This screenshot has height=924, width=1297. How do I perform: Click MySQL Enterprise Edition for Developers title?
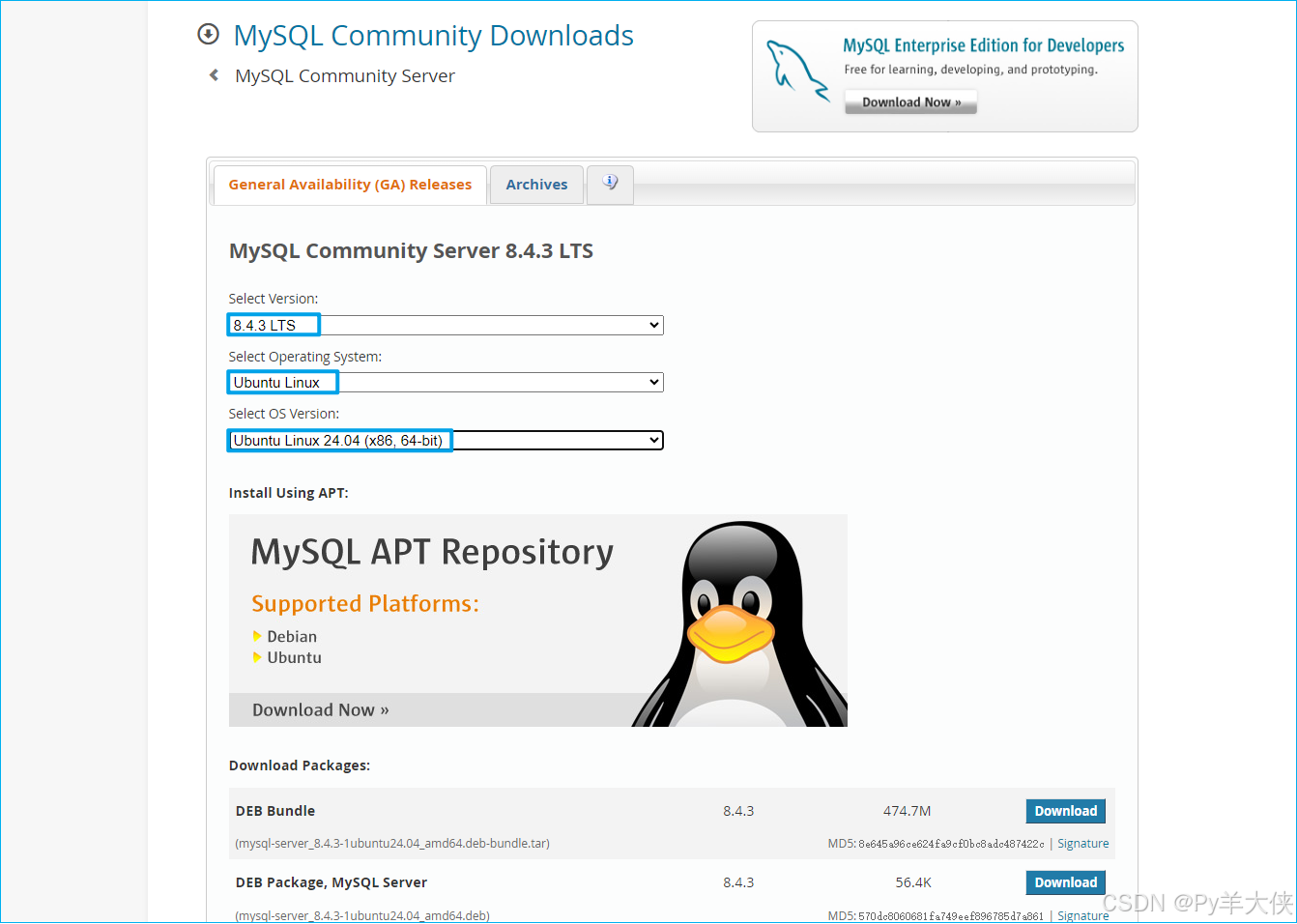point(983,45)
